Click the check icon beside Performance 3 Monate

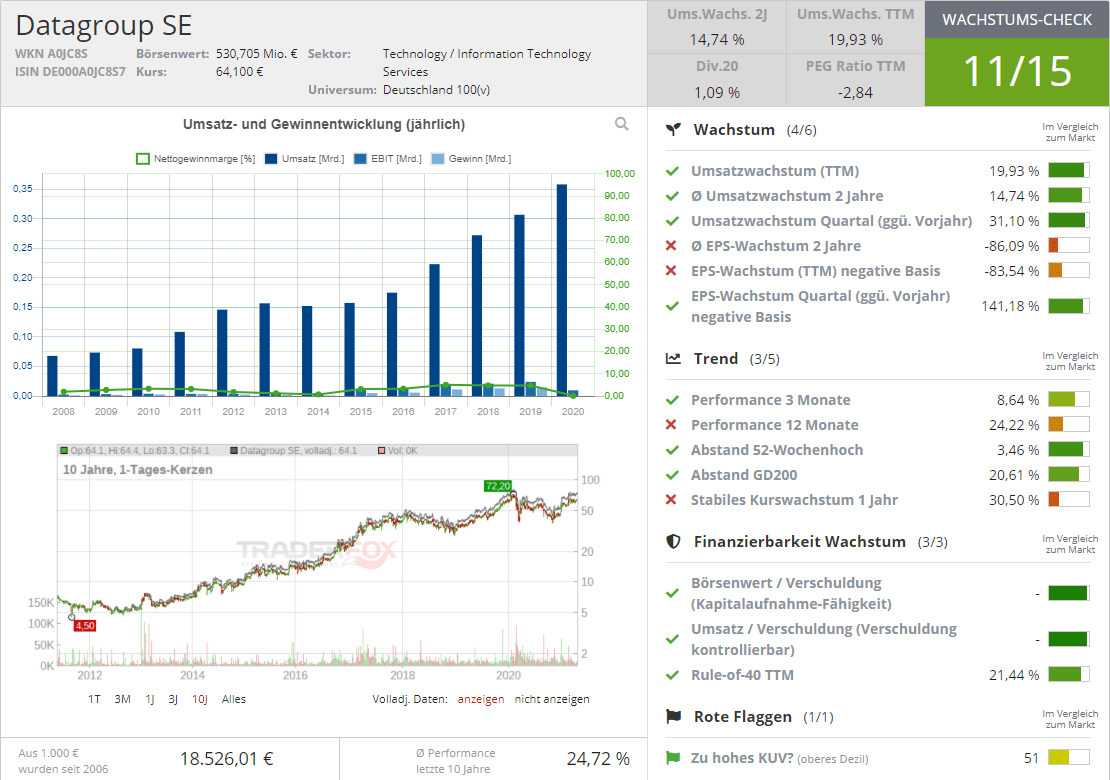click(673, 400)
